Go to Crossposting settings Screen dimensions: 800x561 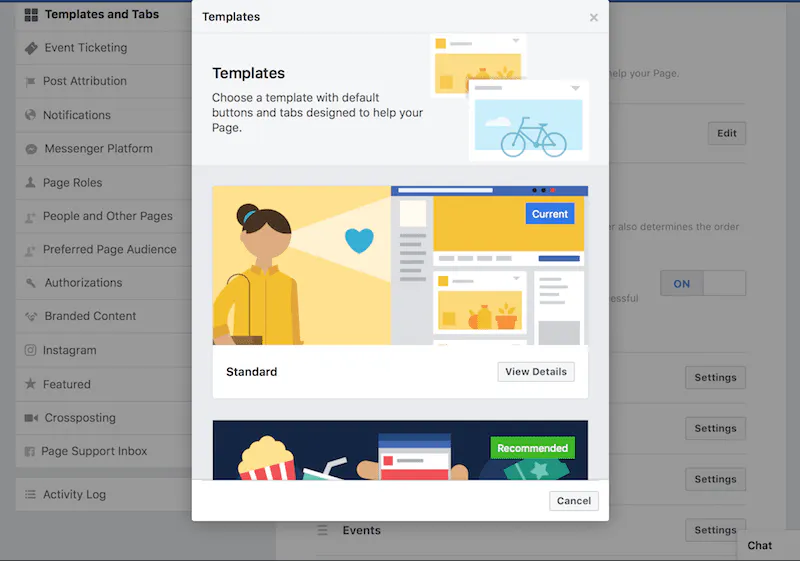pyautogui.click(x=104, y=418)
